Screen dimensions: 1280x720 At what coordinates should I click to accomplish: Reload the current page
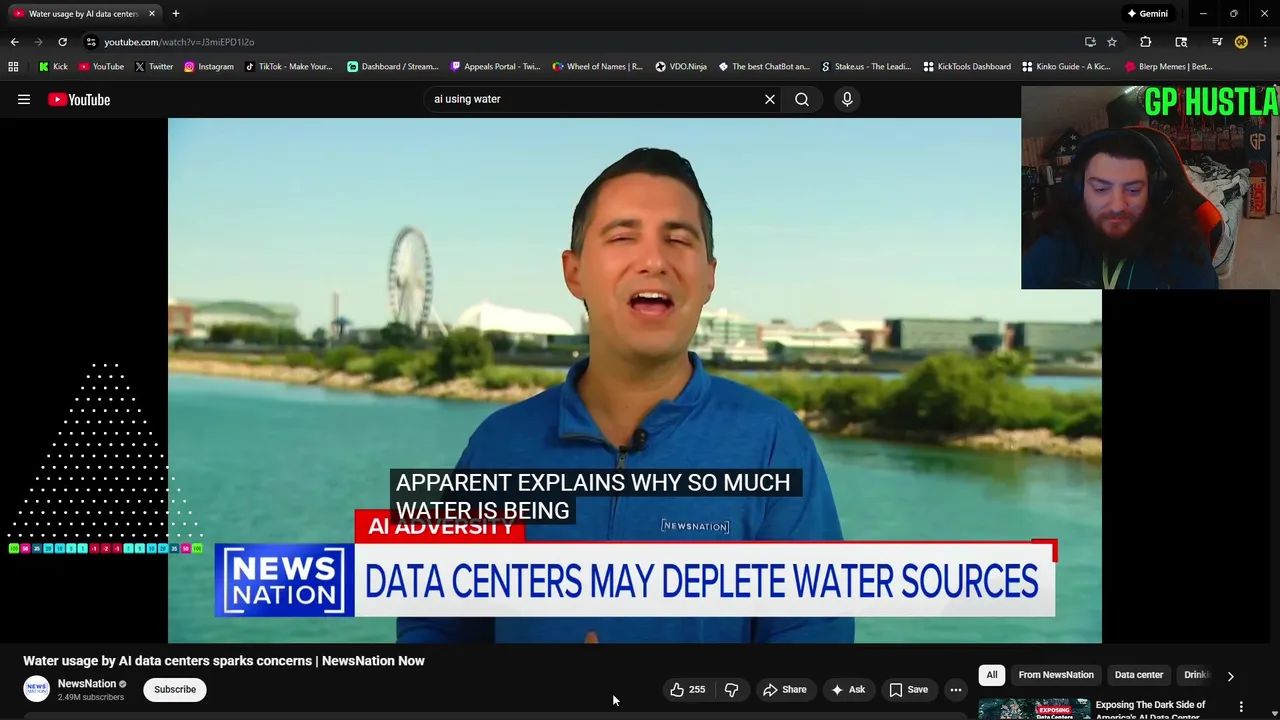[62, 42]
